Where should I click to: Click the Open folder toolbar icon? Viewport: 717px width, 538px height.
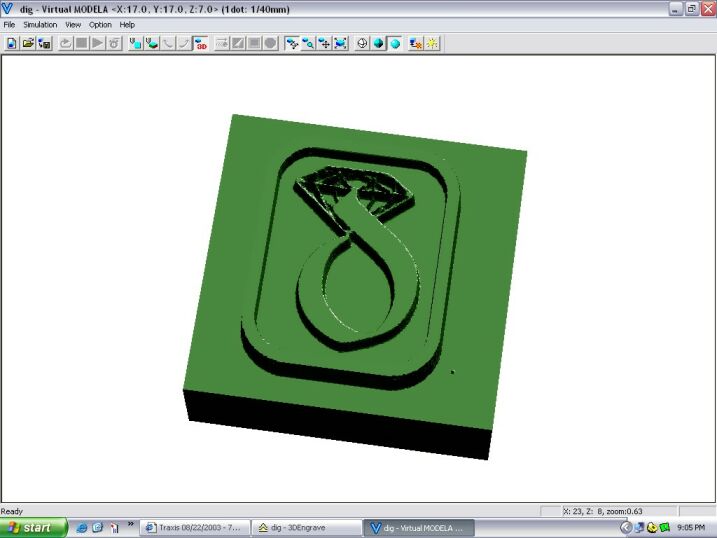click(x=28, y=44)
